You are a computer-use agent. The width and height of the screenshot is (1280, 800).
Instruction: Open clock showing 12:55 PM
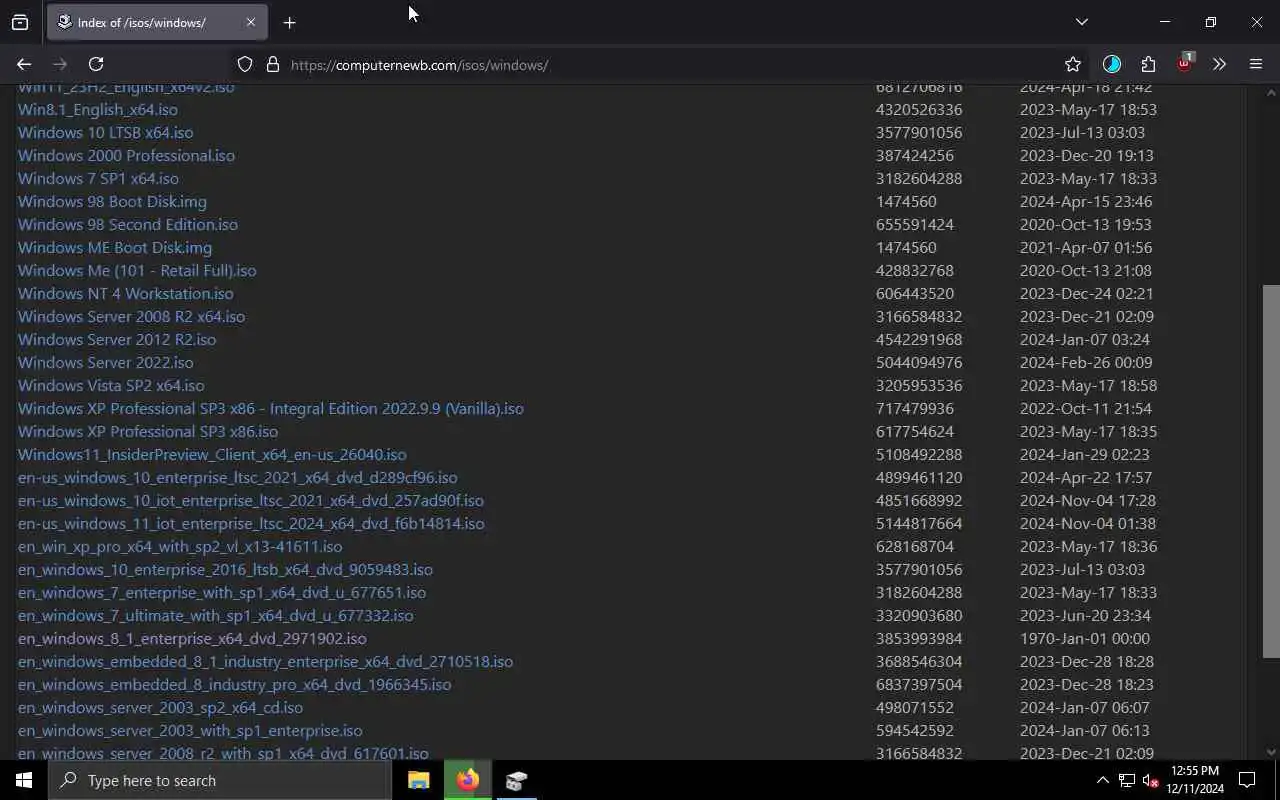click(1195, 780)
